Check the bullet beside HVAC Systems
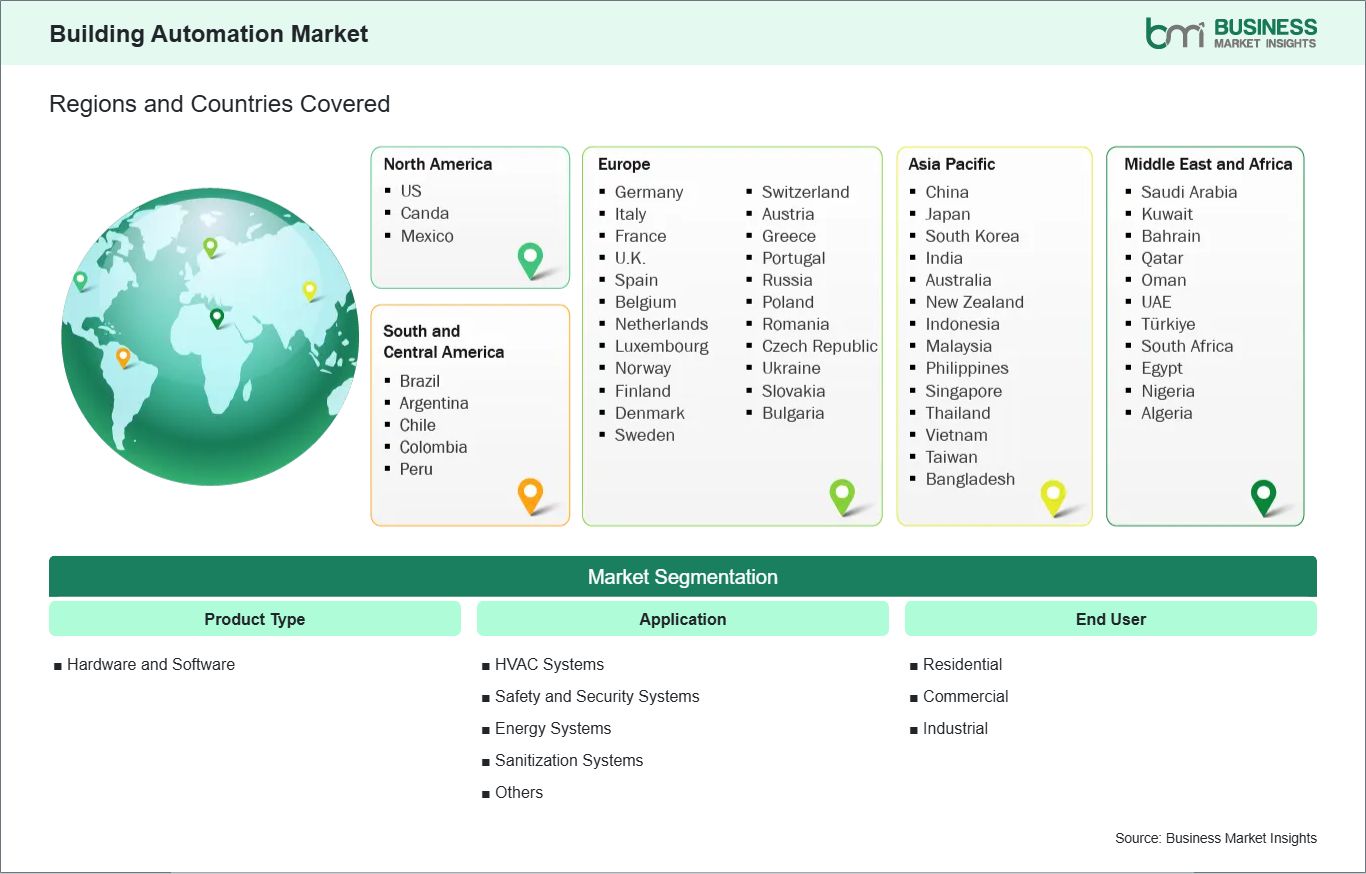This screenshot has height=874, width=1366. pos(486,664)
